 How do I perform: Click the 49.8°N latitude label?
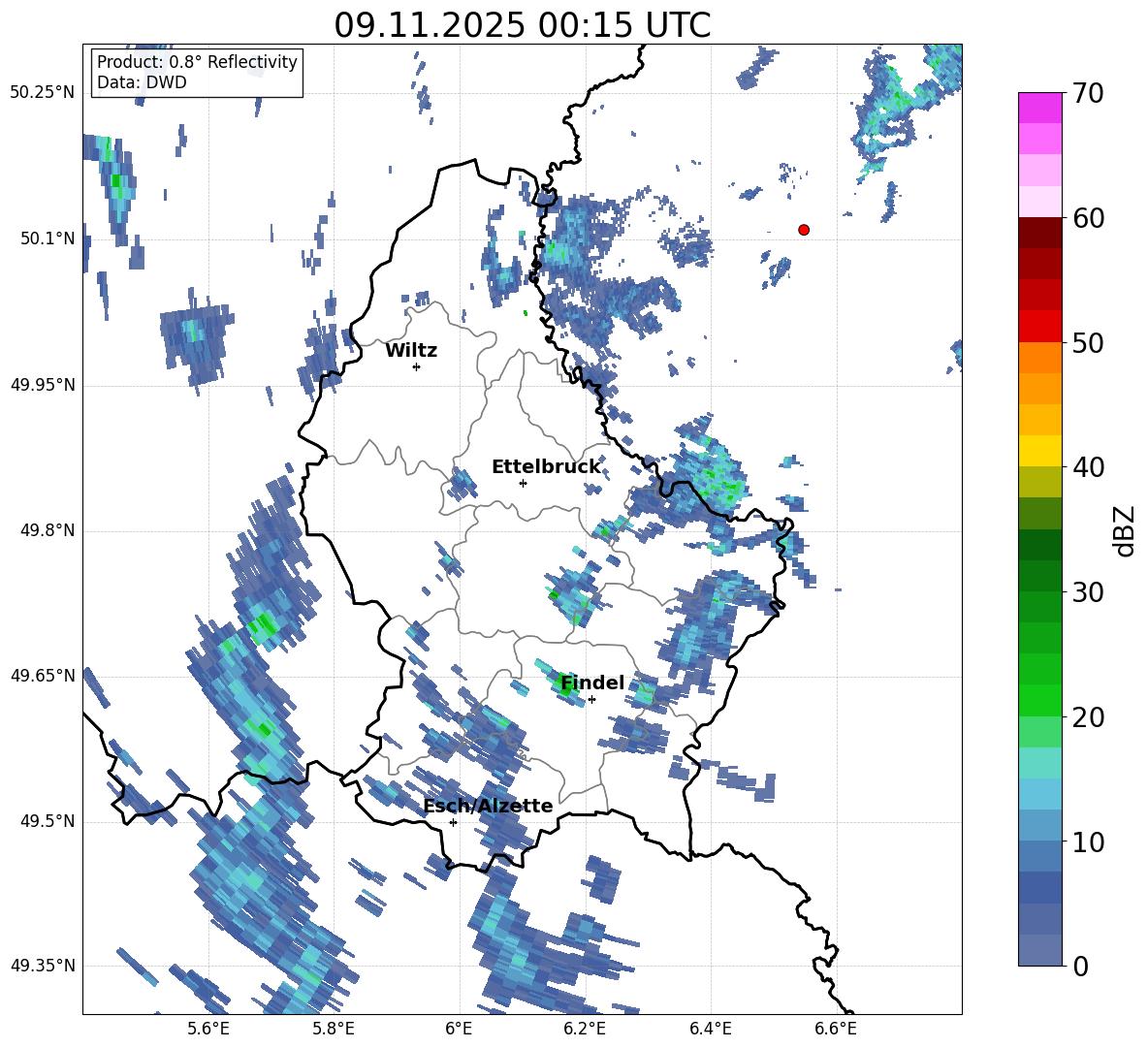click(48, 530)
